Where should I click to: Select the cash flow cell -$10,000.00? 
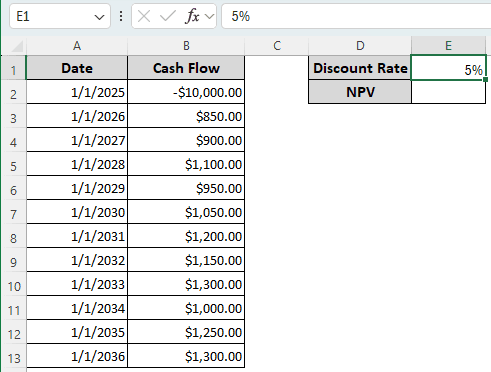click(x=186, y=92)
